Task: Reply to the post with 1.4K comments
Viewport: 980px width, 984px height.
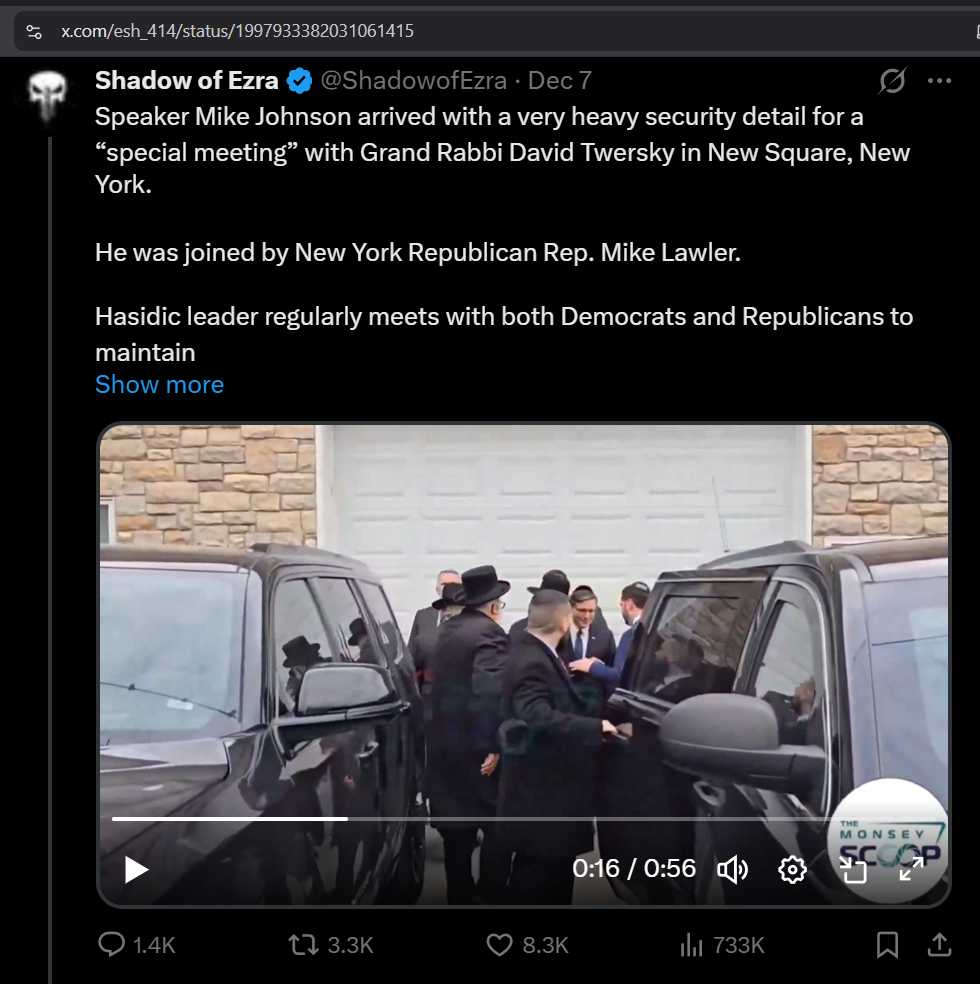Action: point(112,944)
